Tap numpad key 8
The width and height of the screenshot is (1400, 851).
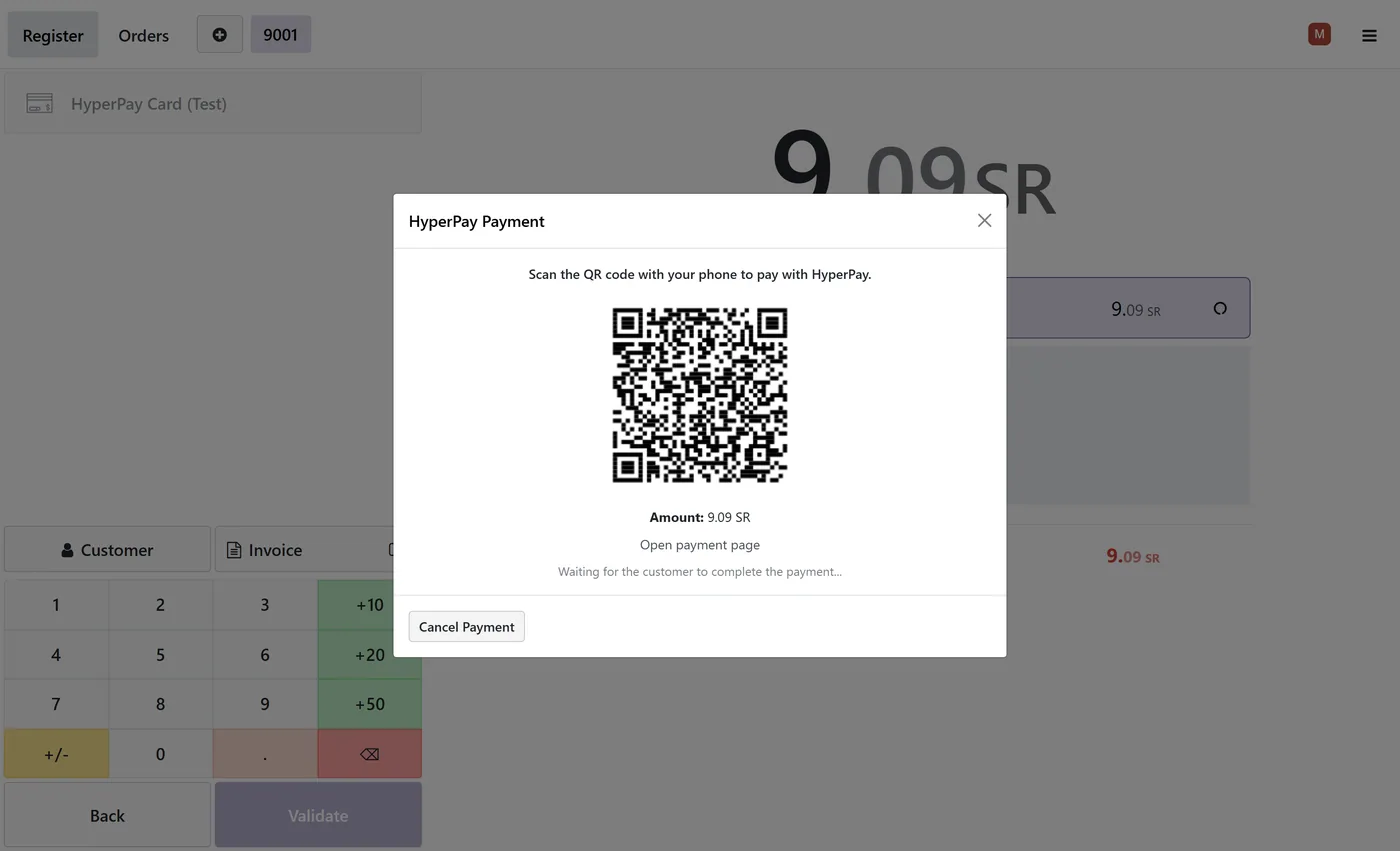point(160,704)
